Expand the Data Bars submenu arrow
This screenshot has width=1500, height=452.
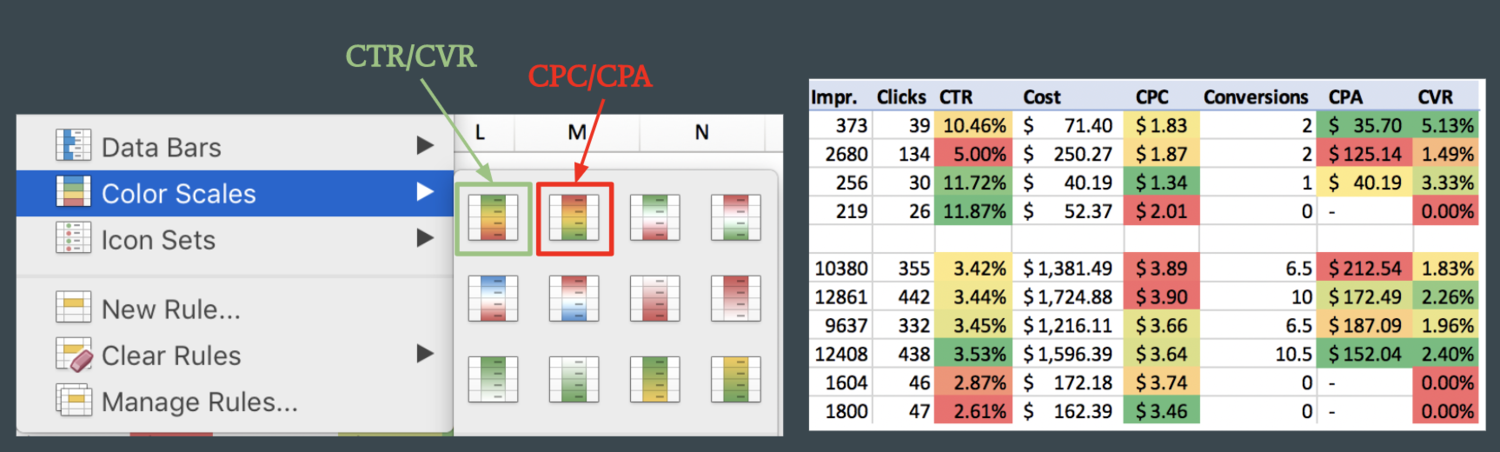tap(425, 147)
